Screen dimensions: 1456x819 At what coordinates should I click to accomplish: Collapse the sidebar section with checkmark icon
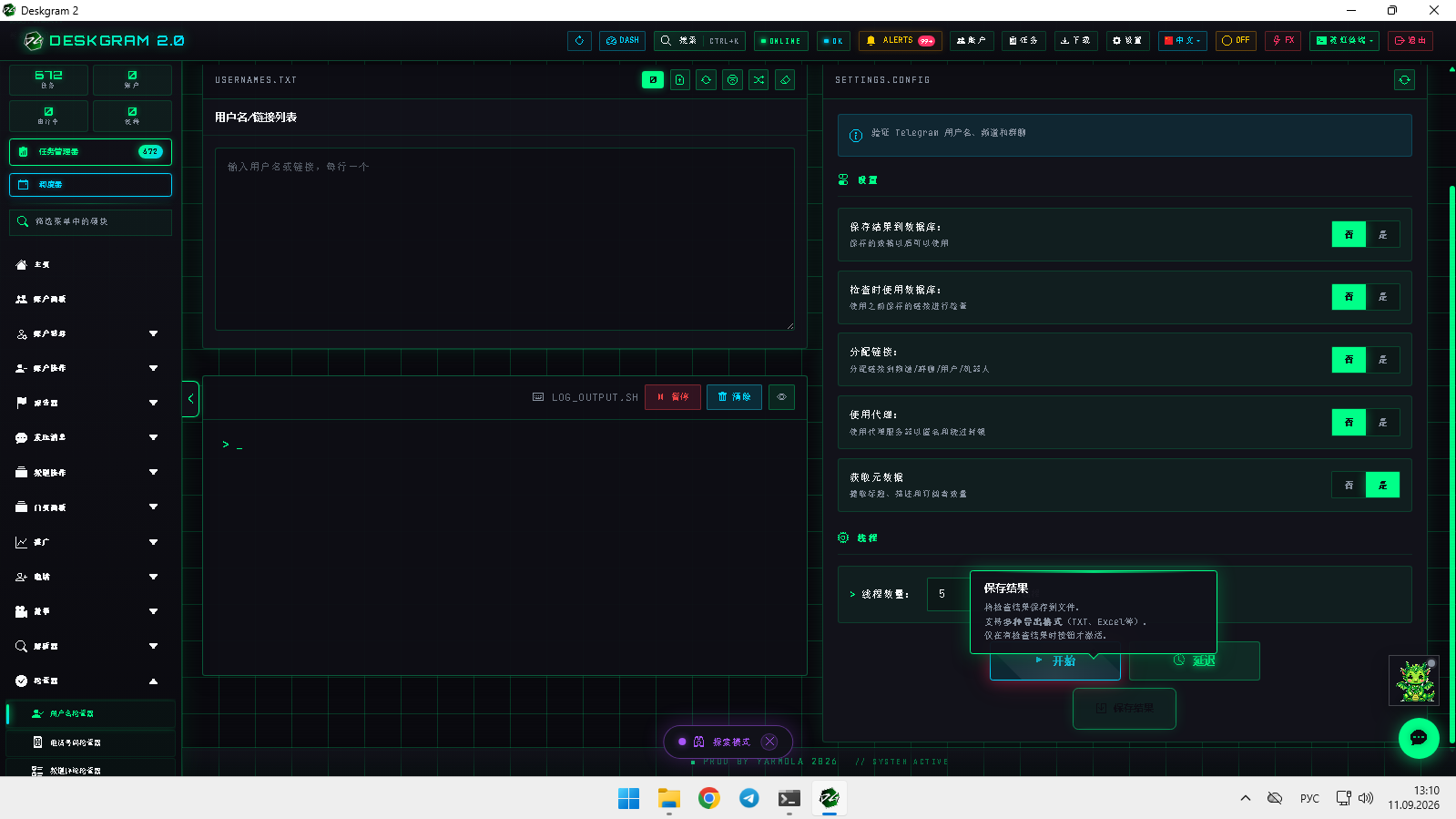coord(89,681)
